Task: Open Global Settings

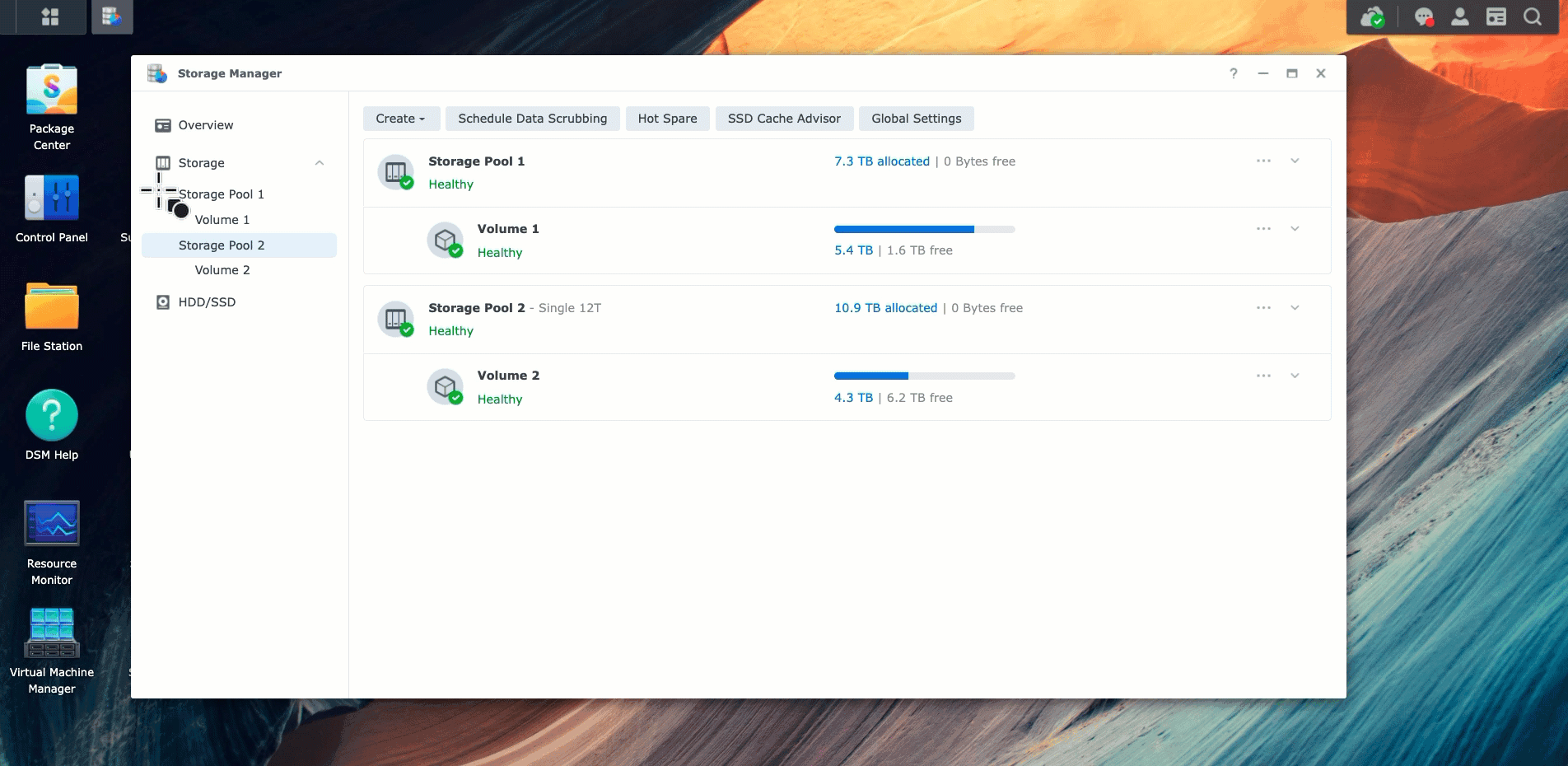Action: tap(917, 119)
